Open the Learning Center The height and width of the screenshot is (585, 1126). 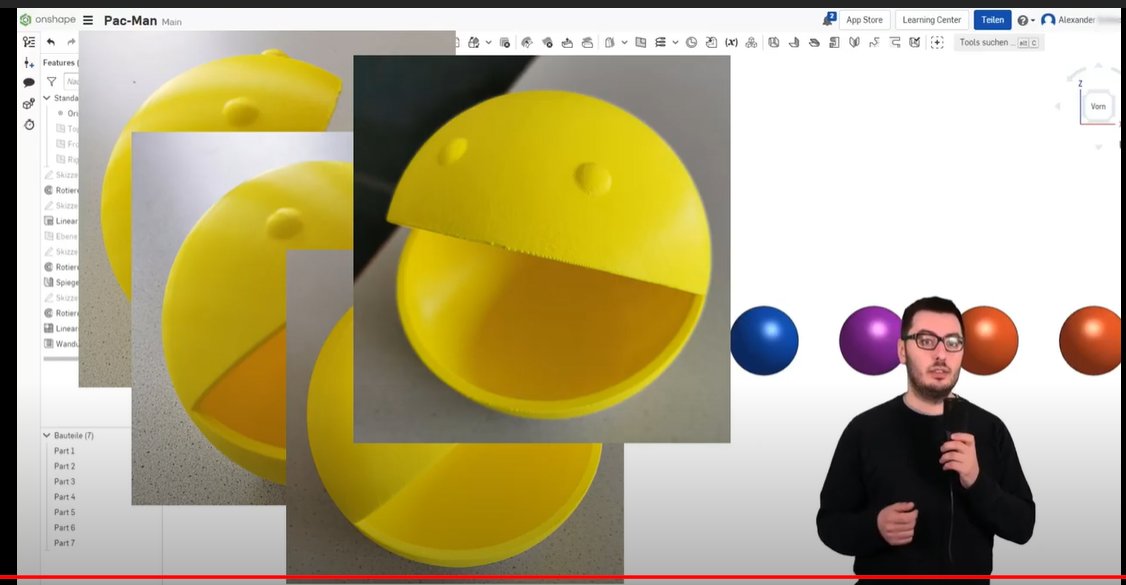pos(931,20)
